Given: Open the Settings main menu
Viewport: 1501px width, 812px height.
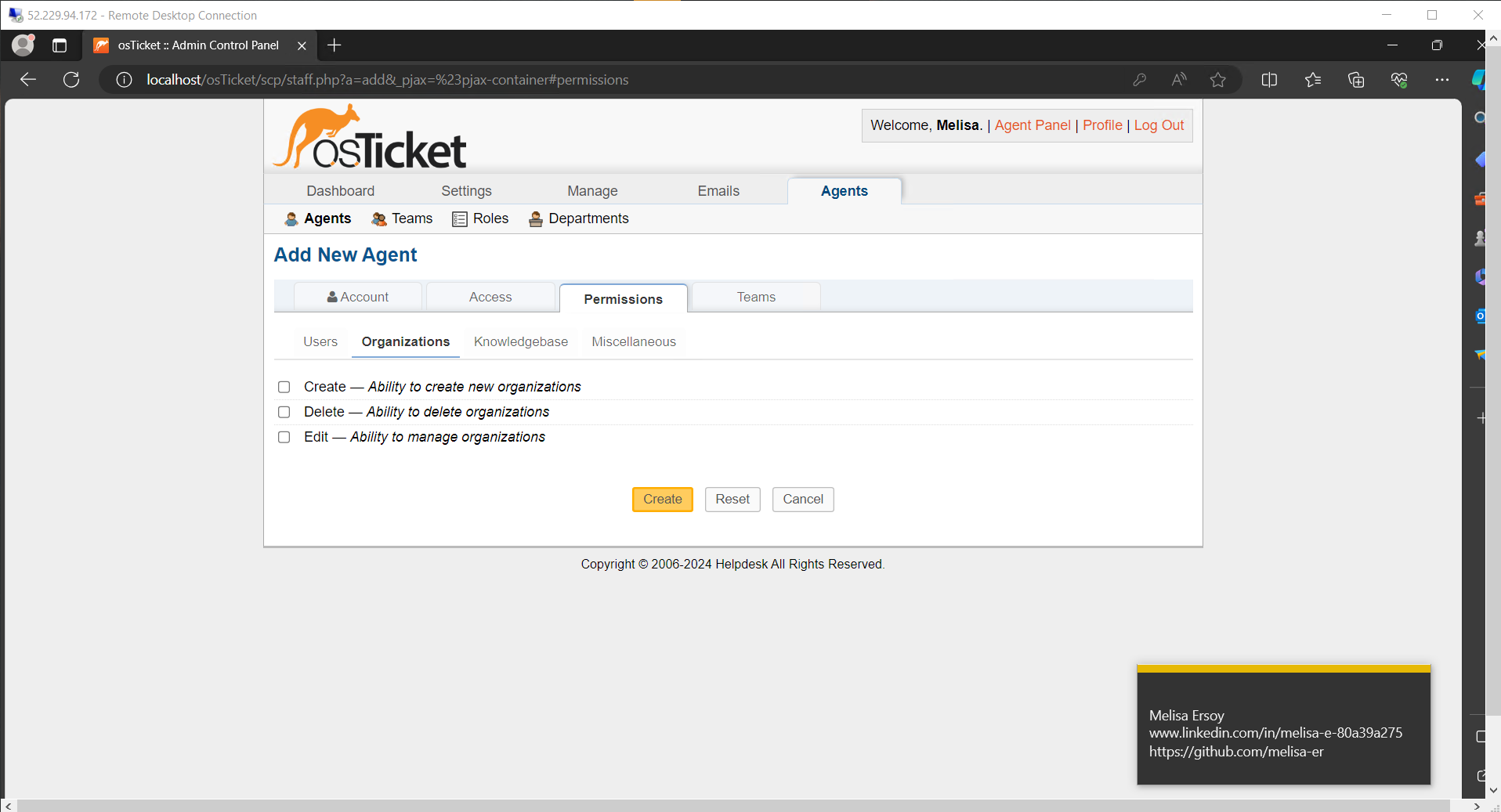Looking at the screenshot, I should 467,191.
